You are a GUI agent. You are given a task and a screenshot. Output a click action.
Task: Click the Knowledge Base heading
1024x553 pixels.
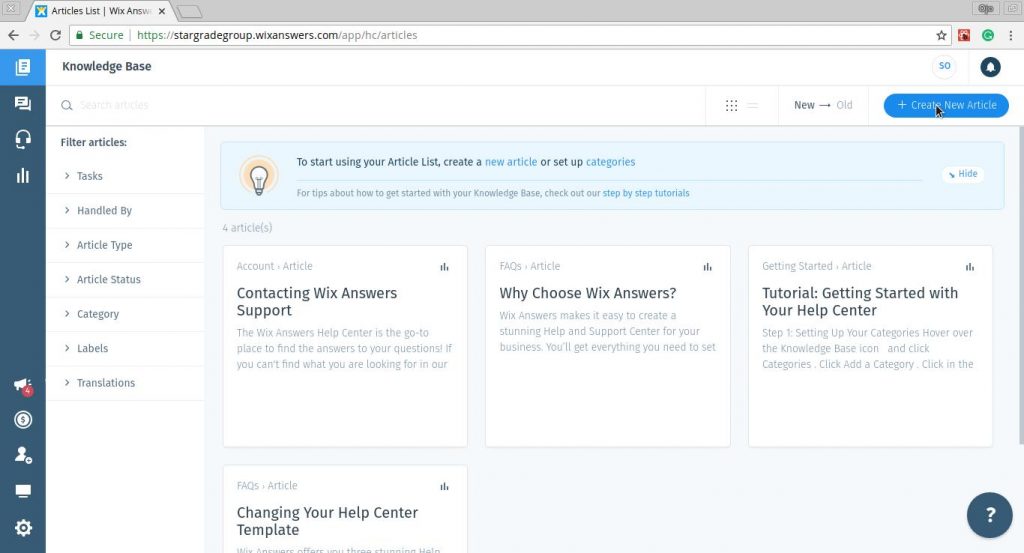[x=106, y=67]
